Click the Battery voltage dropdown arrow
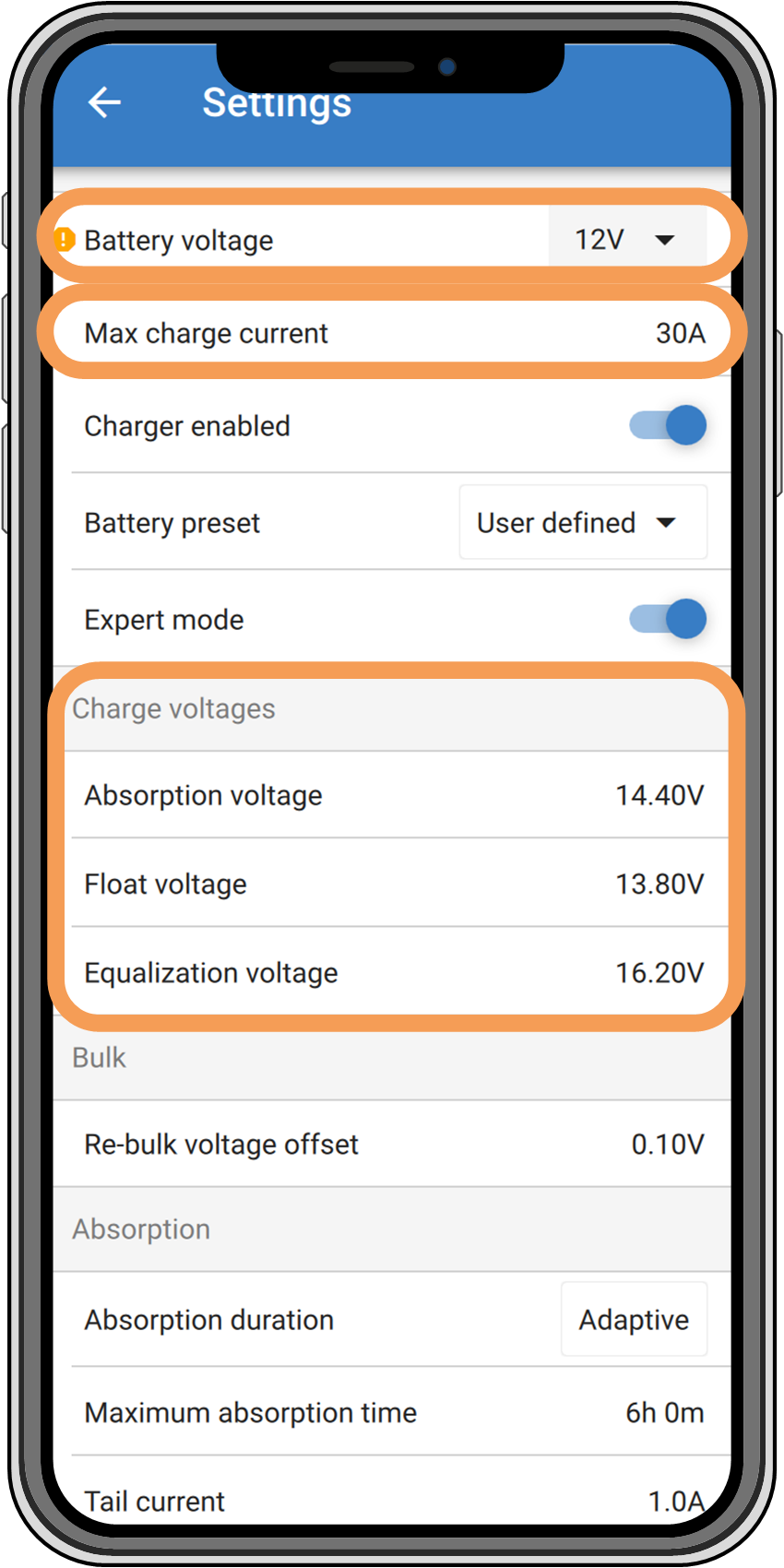784x1568 pixels. coord(664,240)
